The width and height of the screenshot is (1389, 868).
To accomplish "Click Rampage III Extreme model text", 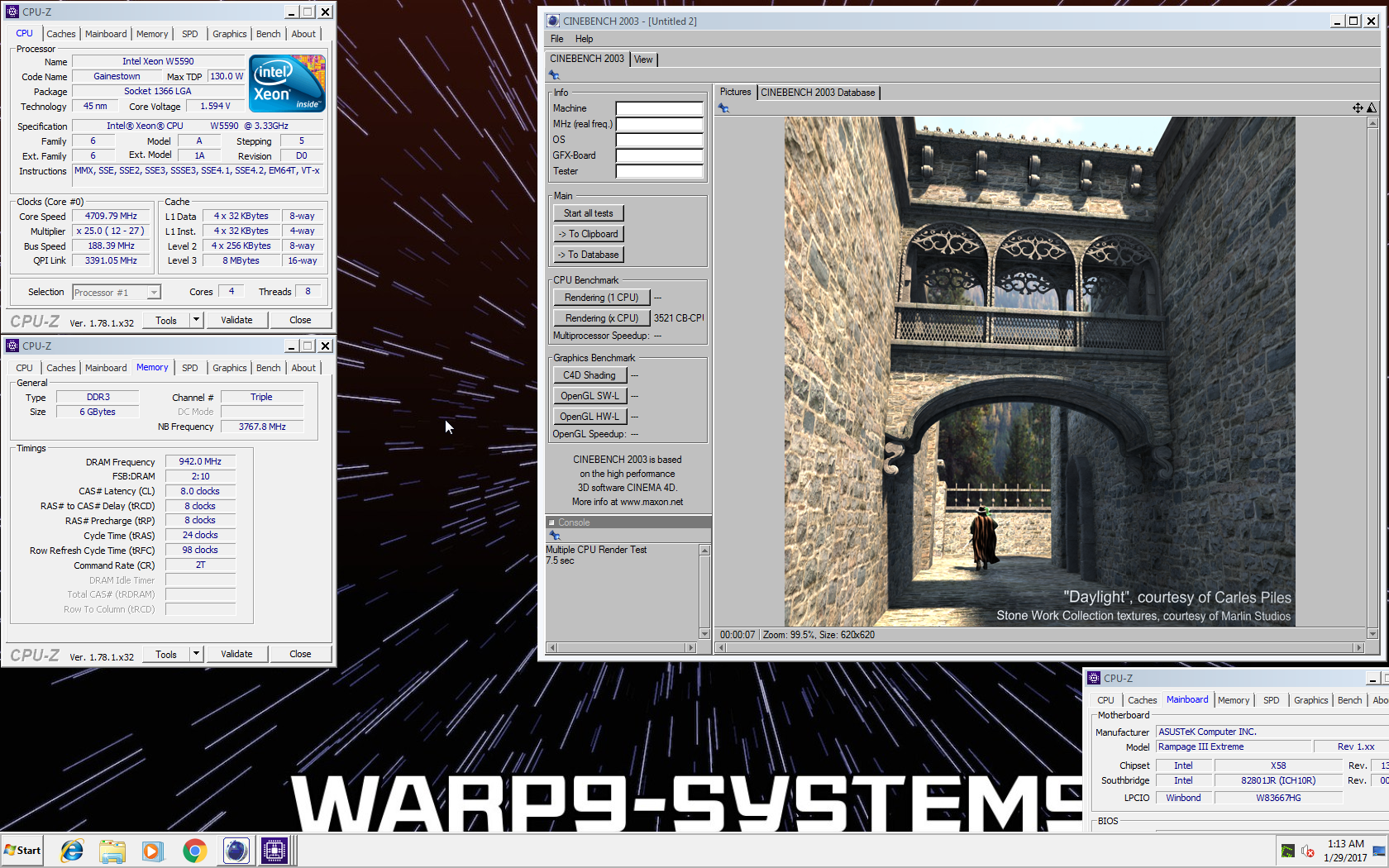I will coord(1200,747).
